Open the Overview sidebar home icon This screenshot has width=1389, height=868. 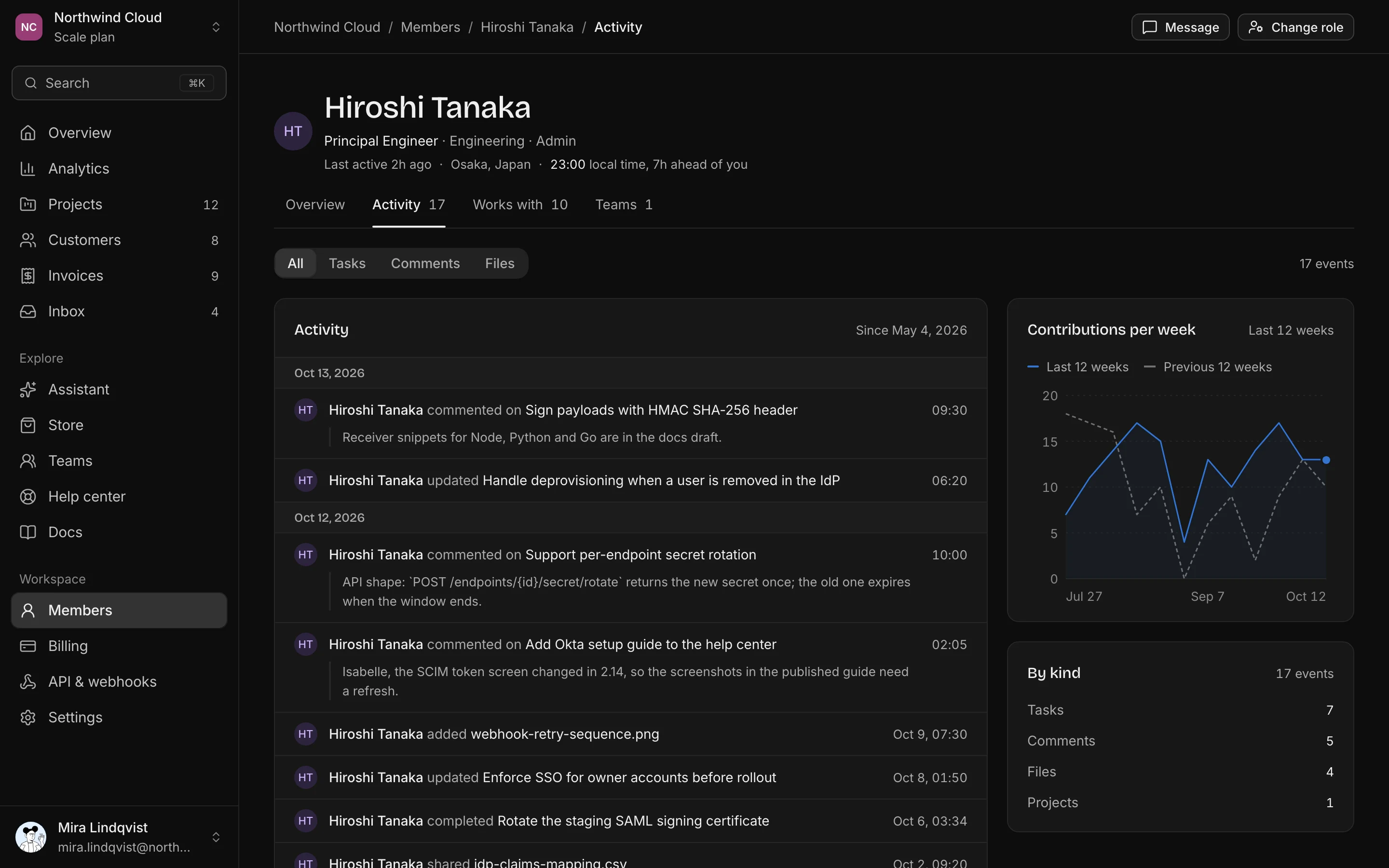[x=27, y=133]
